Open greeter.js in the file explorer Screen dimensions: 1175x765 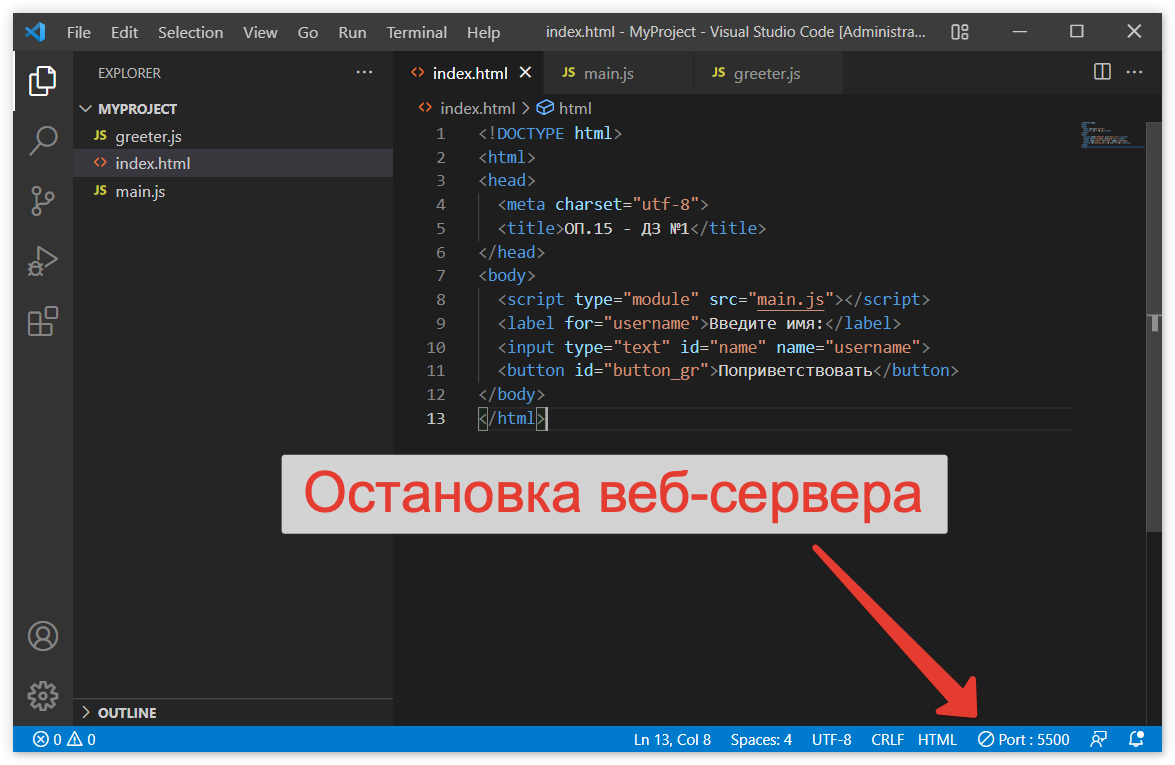point(148,137)
